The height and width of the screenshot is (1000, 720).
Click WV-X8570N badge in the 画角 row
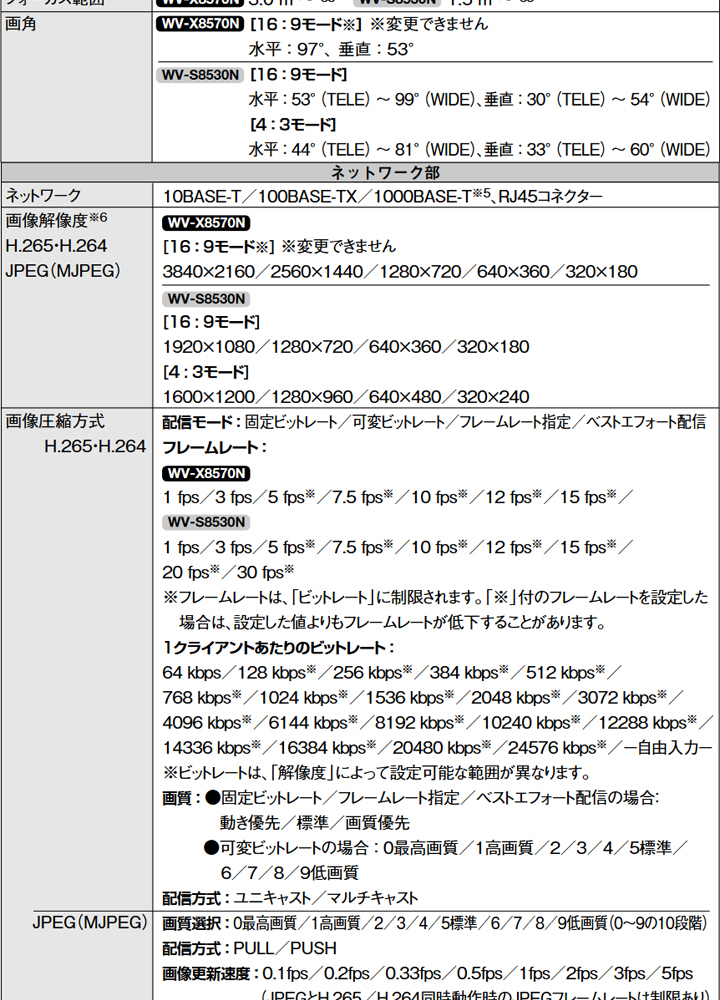200,24
